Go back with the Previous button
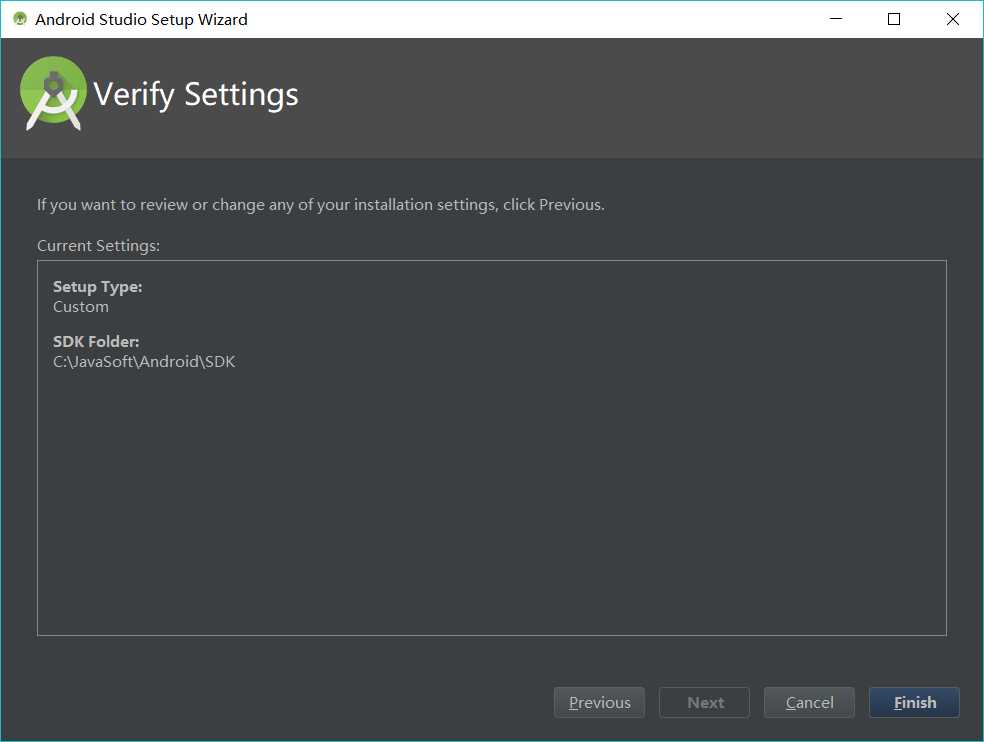Screen dimensions: 984x742 [x=599, y=702]
